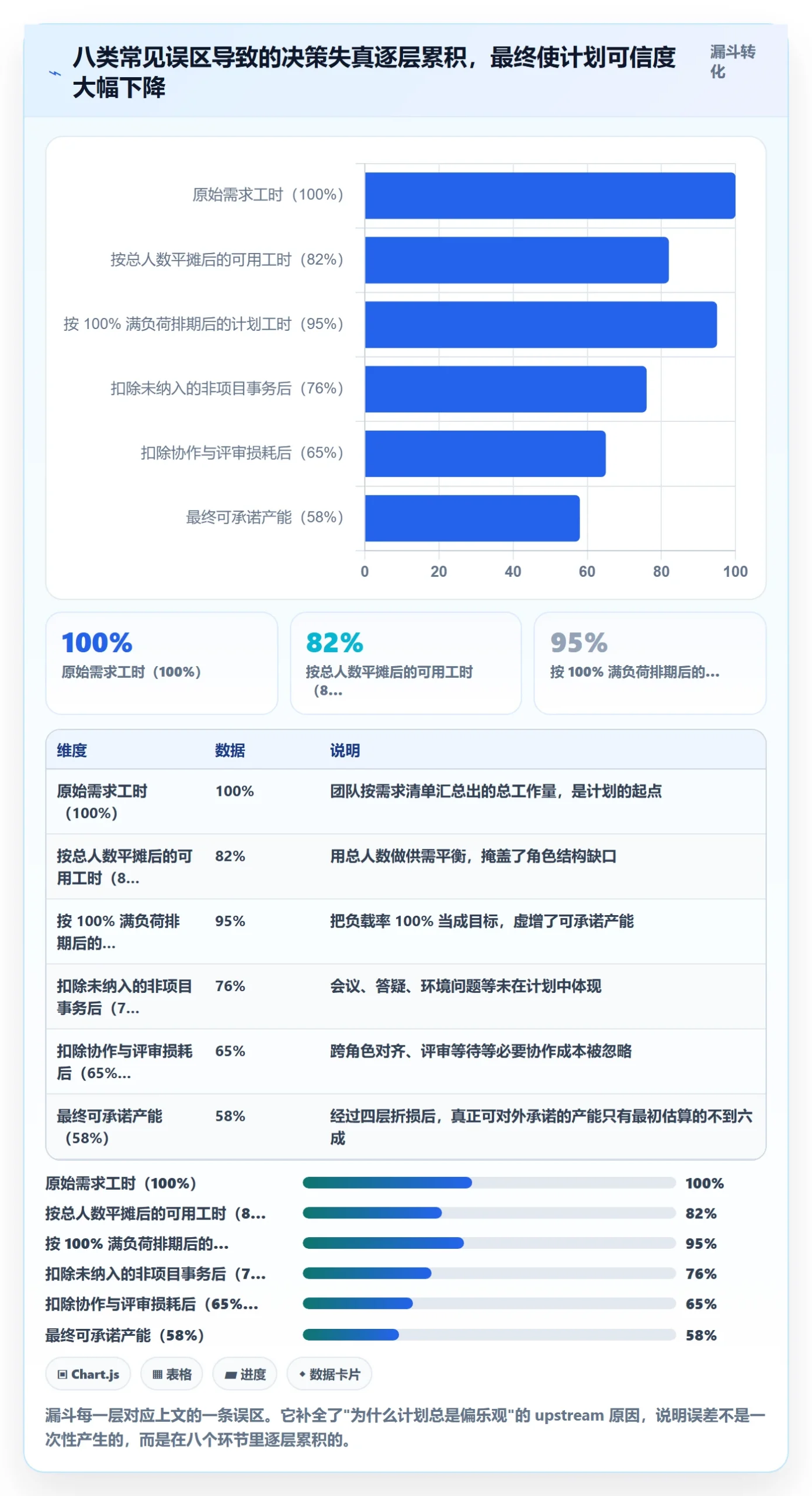Screen dimensions: 812x1496
Task: Click the lightning icon beside the title
Action: (x=55, y=73)
